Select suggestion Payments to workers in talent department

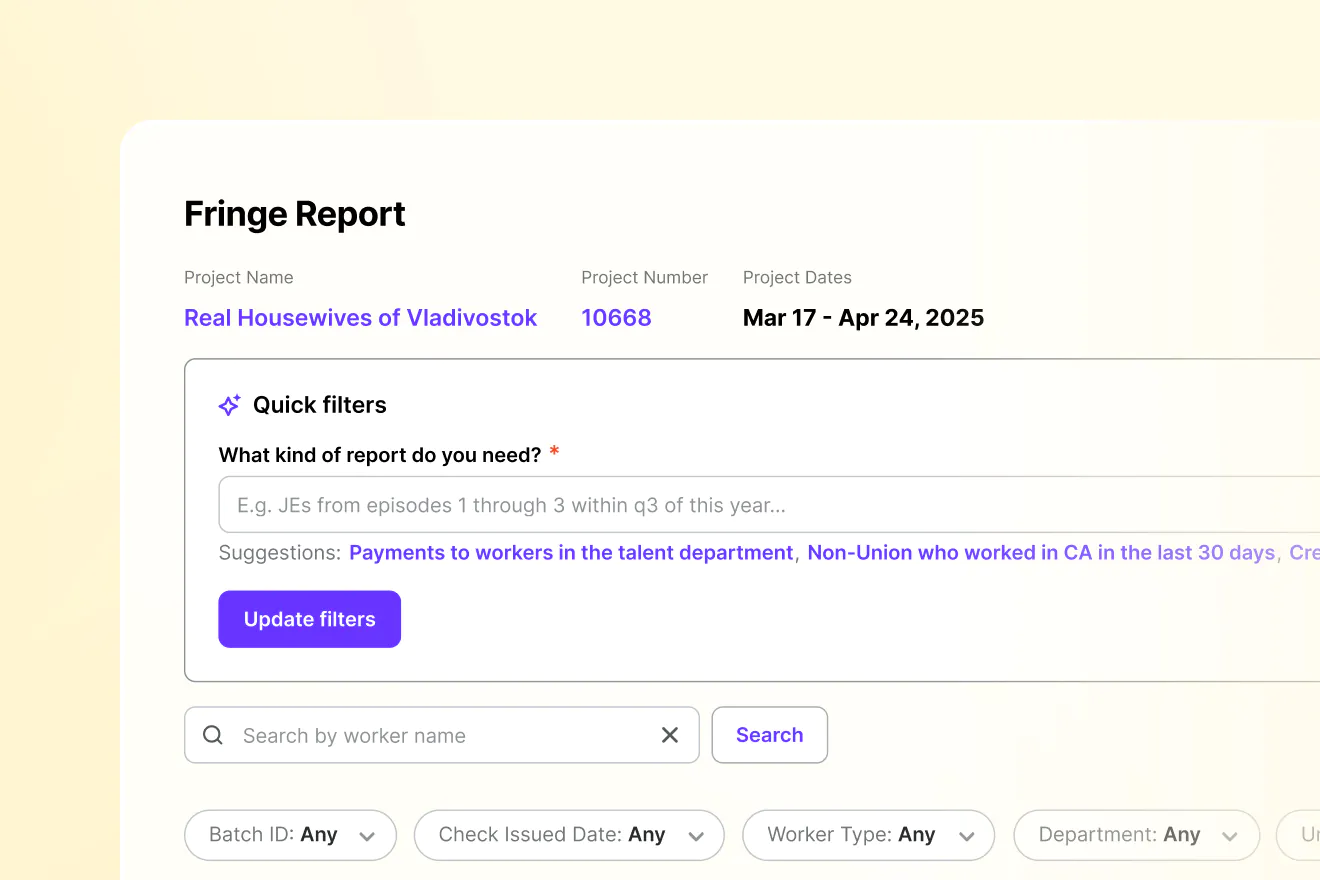(571, 553)
